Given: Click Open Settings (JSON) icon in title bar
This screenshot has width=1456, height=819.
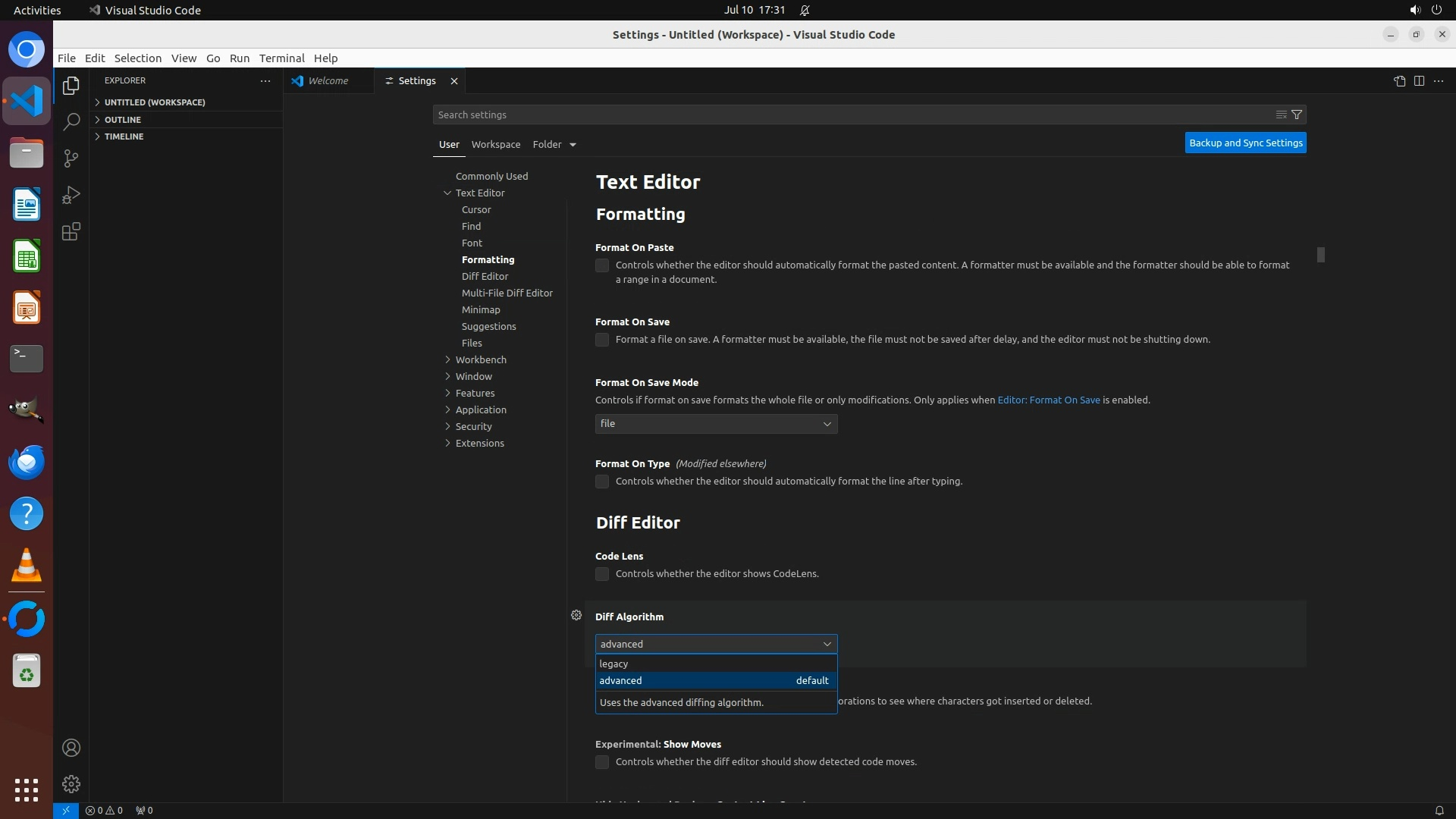Looking at the screenshot, I should [1399, 81].
